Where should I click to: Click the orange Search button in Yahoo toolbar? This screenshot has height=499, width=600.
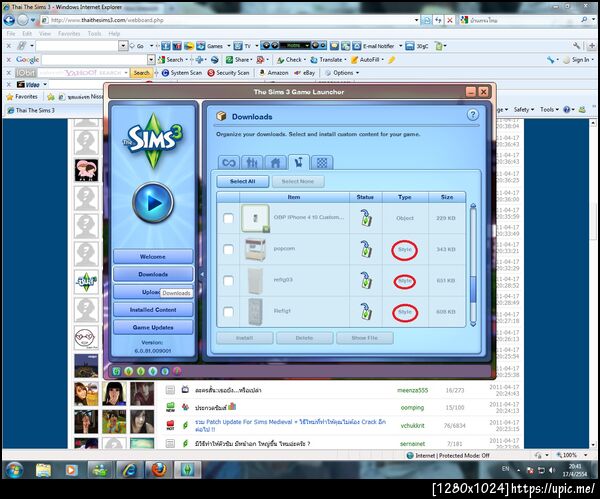point(141,73)
